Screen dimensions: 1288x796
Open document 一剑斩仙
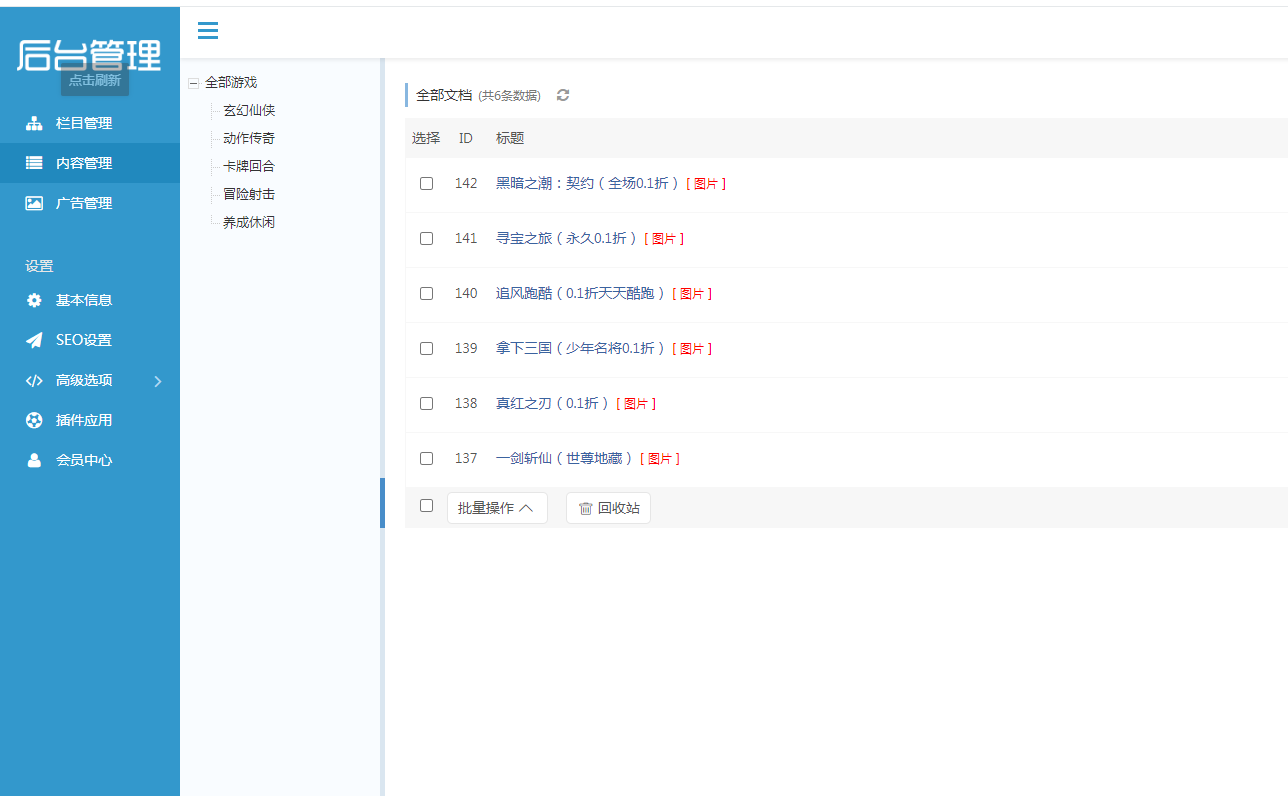point(565,458)
